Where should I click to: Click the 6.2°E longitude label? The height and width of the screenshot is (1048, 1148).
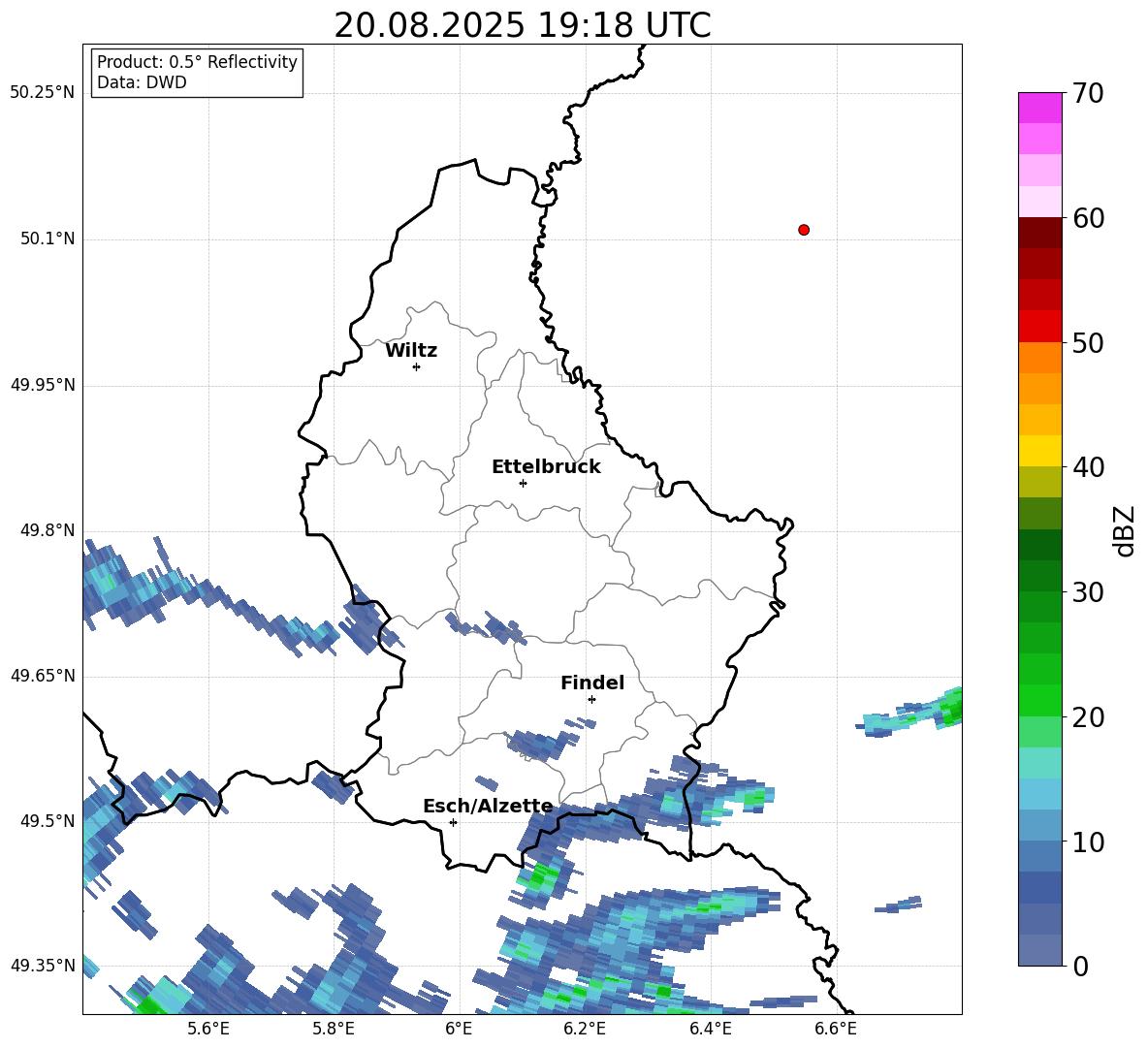pyautogui.click(x=585, y=1029)
